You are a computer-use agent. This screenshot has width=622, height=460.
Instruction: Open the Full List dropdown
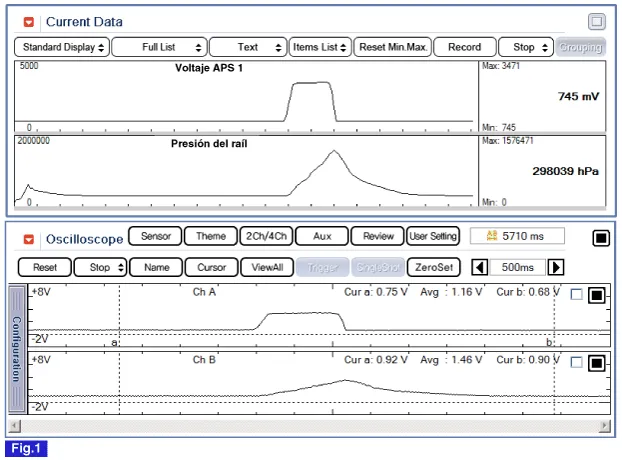click(x=159, y=47)
